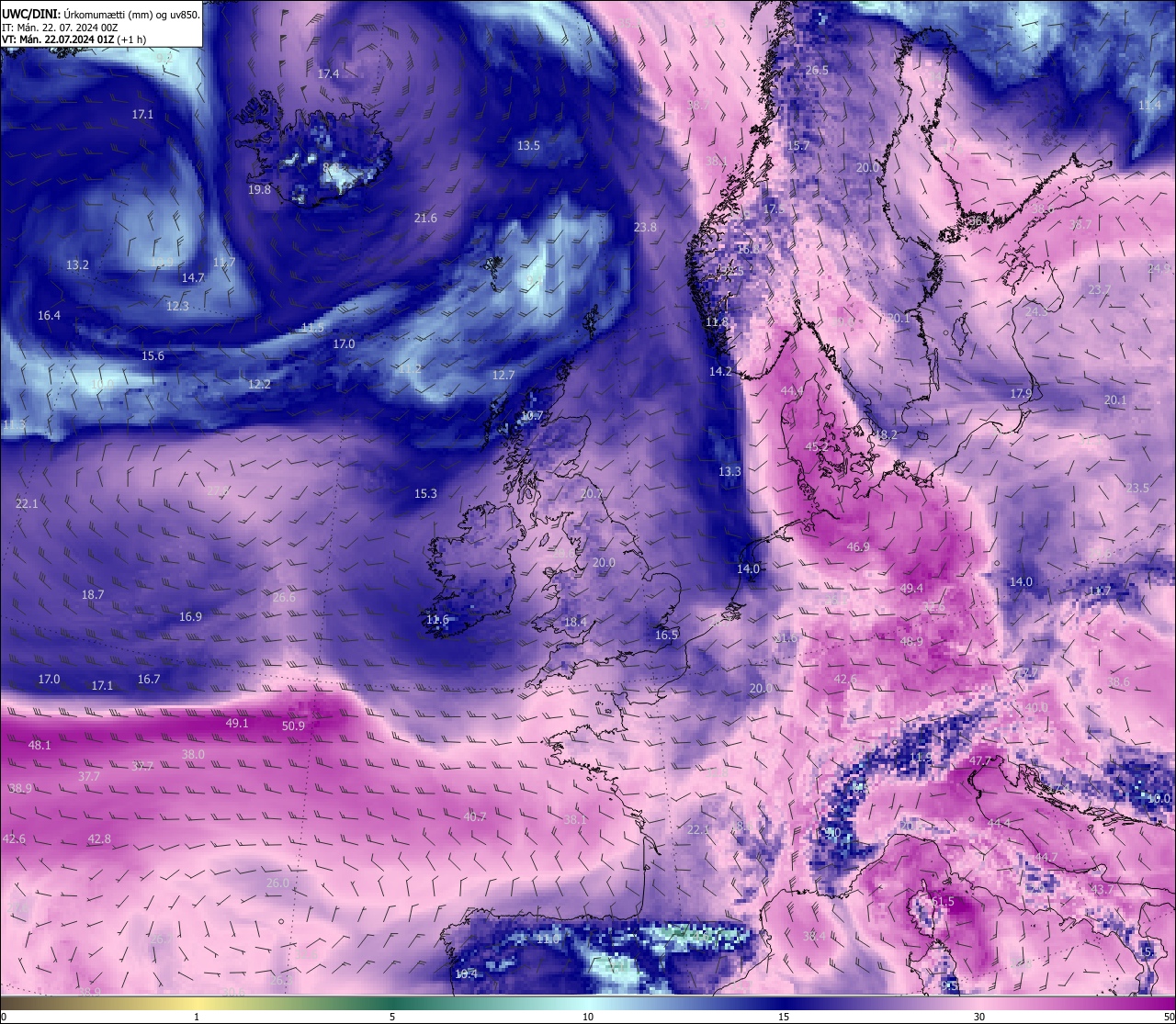Click the 40.0 map value

(1036, 707)
